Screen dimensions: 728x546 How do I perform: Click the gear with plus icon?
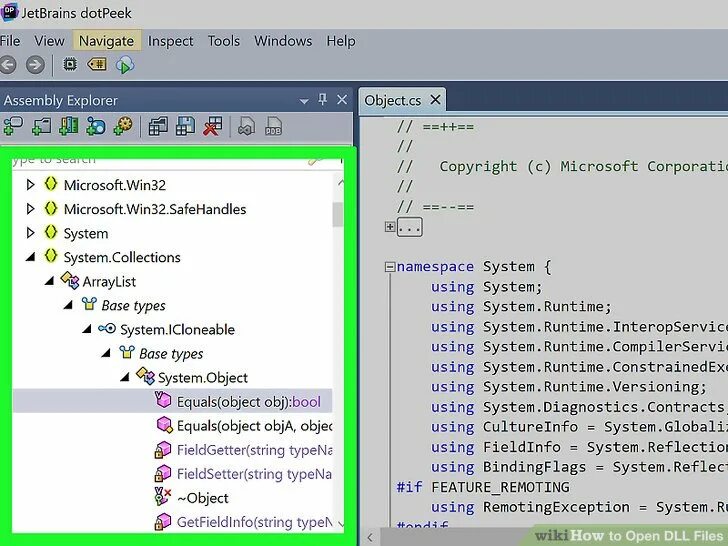[x=123, y=126]
